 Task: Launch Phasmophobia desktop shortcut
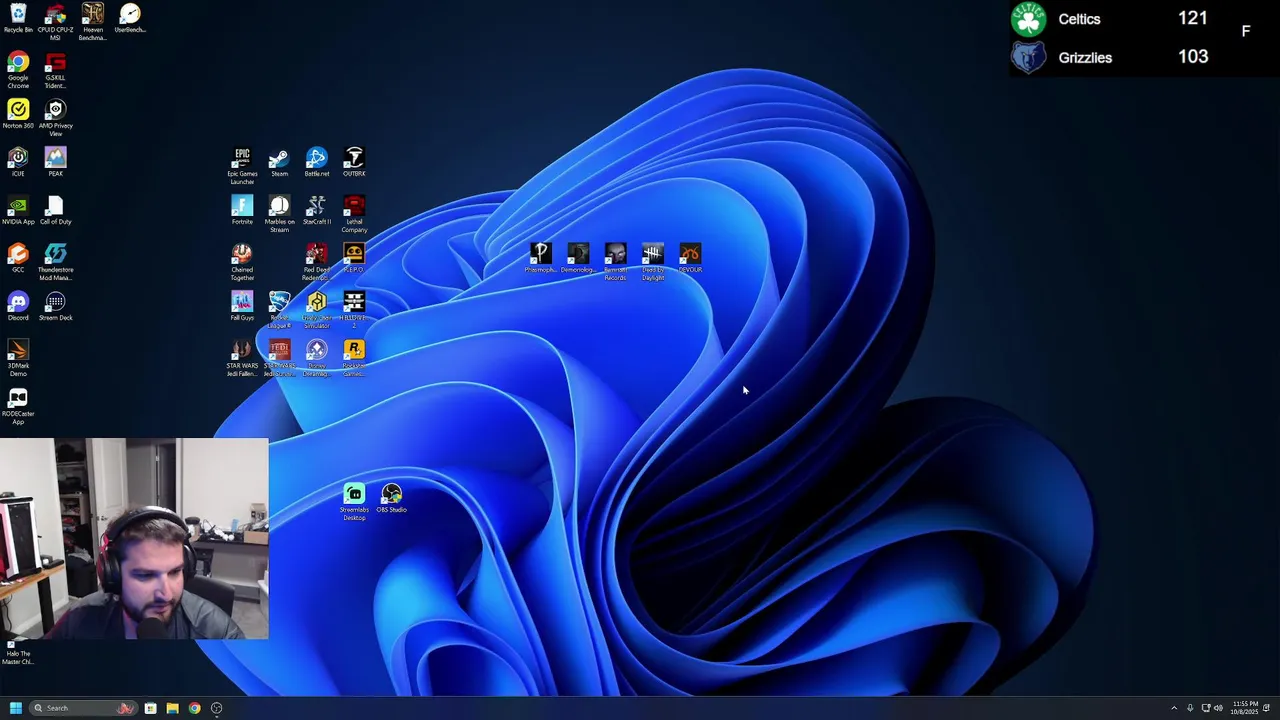pyautogui.click(x=541, y=258)
